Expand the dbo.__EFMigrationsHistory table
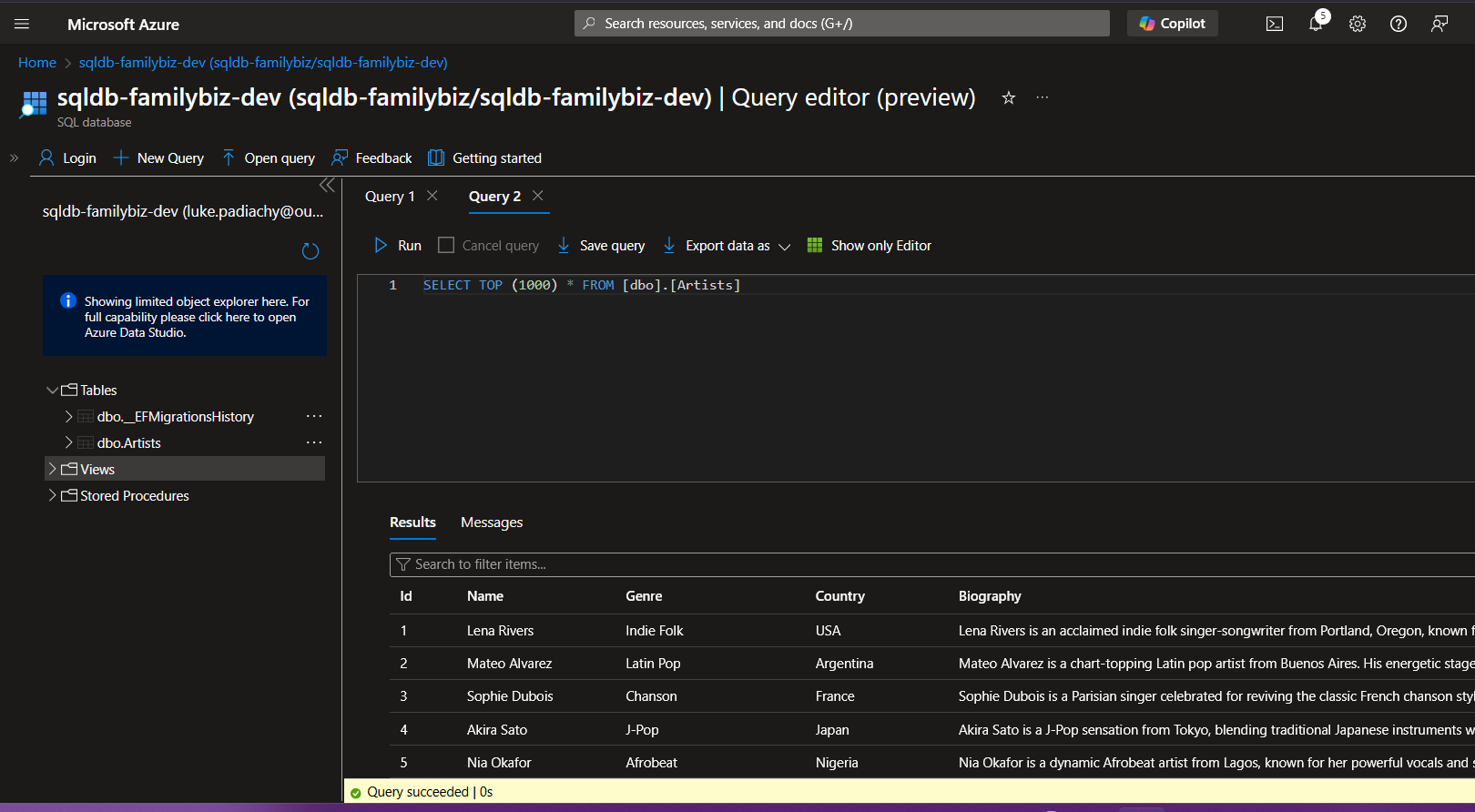This screenshot has width=1475, height=812. point(68,416)
